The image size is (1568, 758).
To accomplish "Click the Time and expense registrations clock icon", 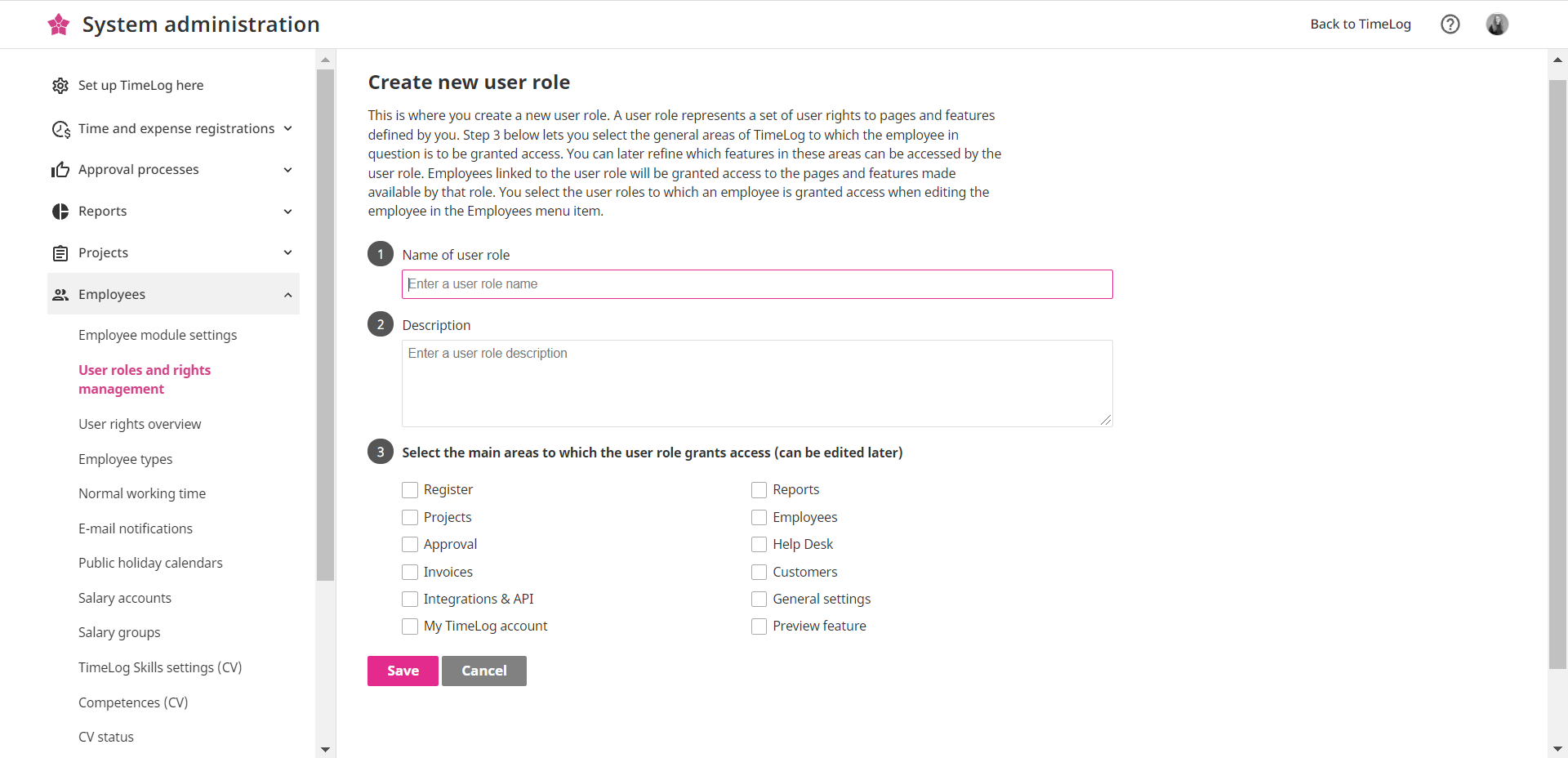I will tap(60, 129).
